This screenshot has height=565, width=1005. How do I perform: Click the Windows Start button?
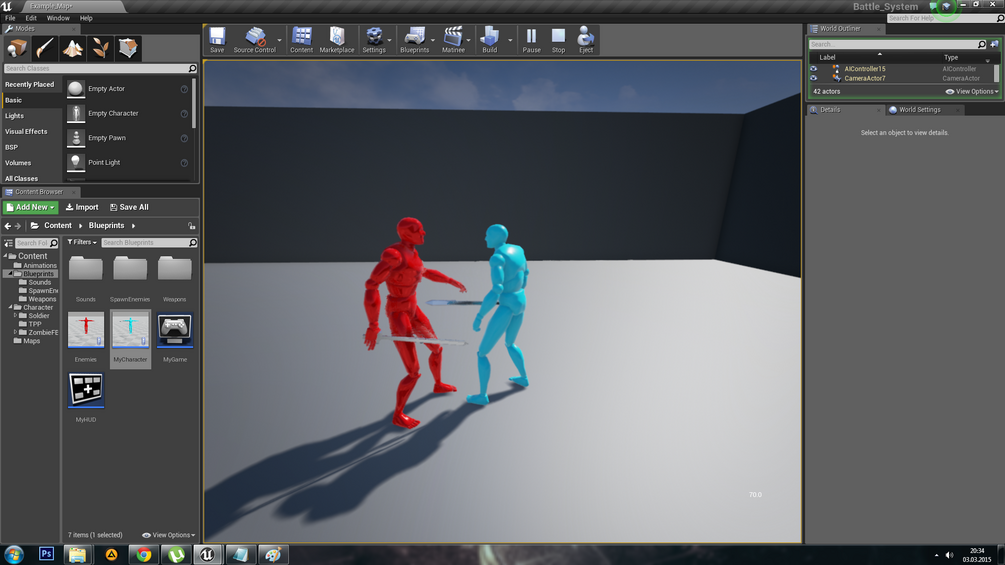click(13, 554)
